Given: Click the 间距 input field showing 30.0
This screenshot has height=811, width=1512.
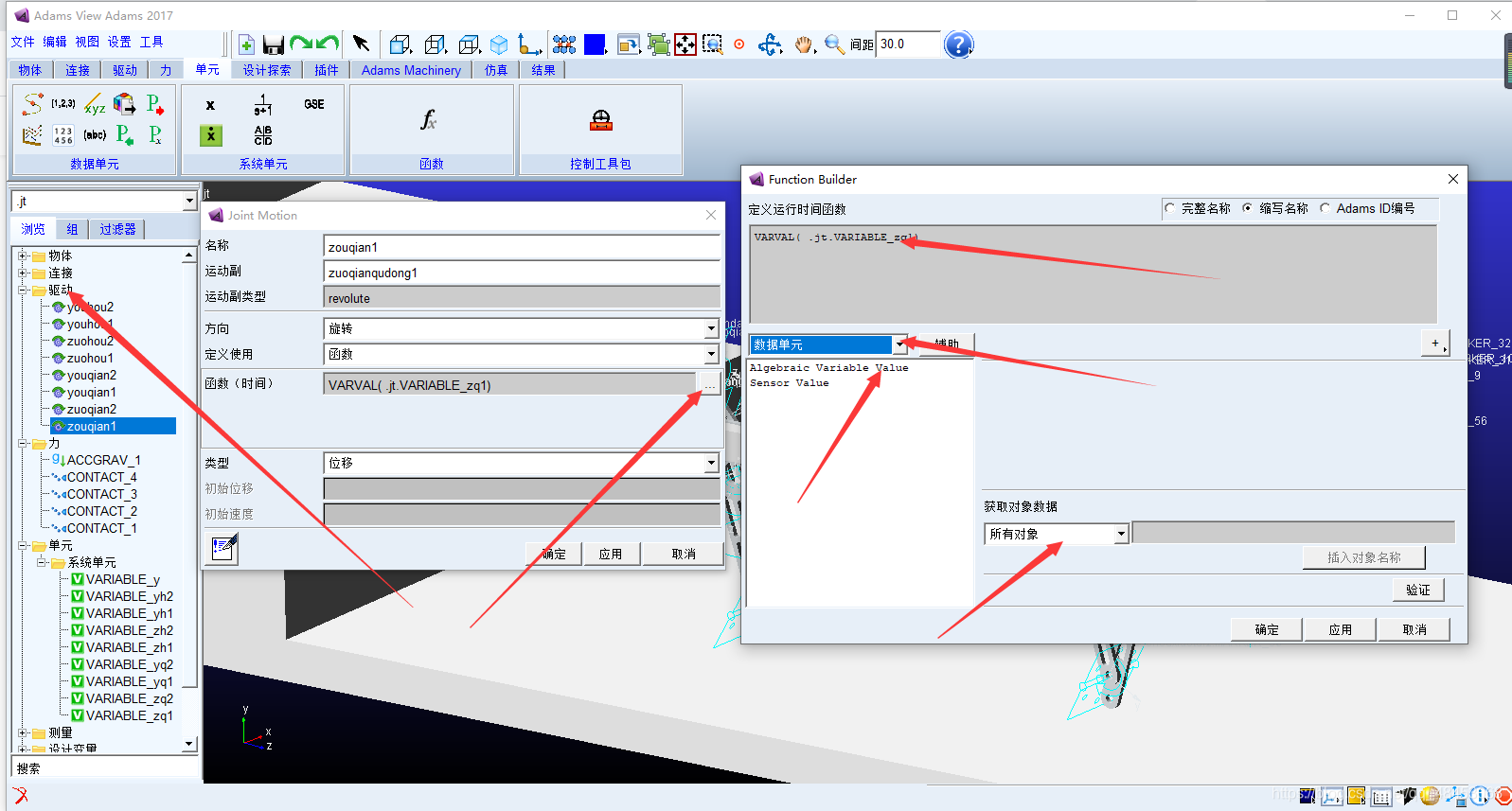Looking at the screenshot, I should coord(907,44).
